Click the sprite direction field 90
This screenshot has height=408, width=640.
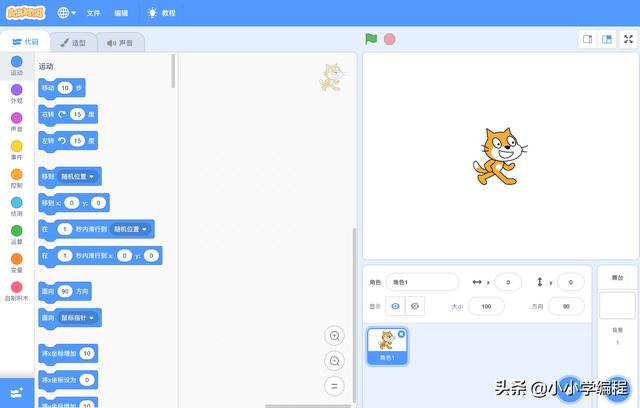pos(566,306)
